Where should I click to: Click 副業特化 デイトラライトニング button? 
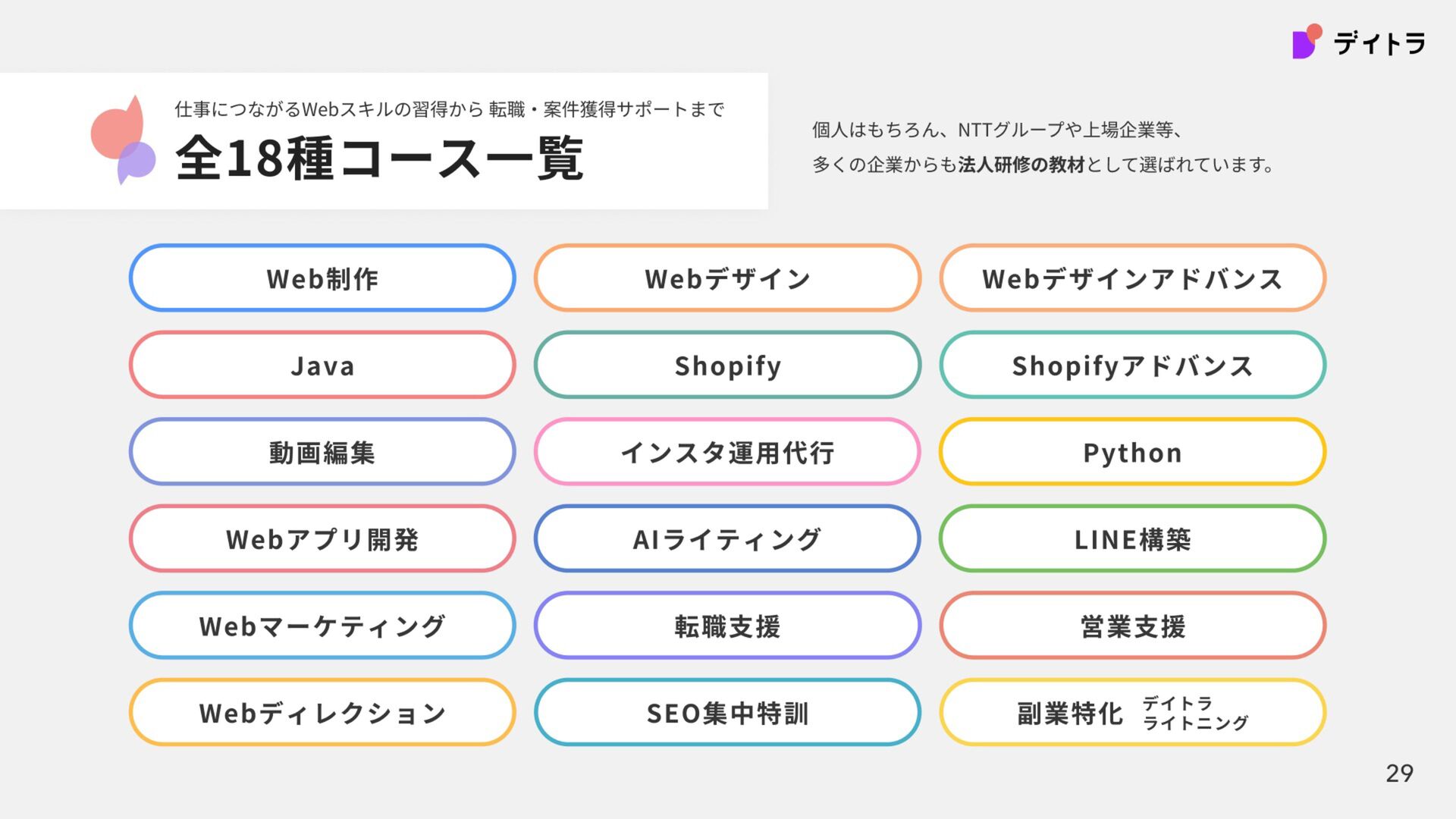click(1132, 712)
